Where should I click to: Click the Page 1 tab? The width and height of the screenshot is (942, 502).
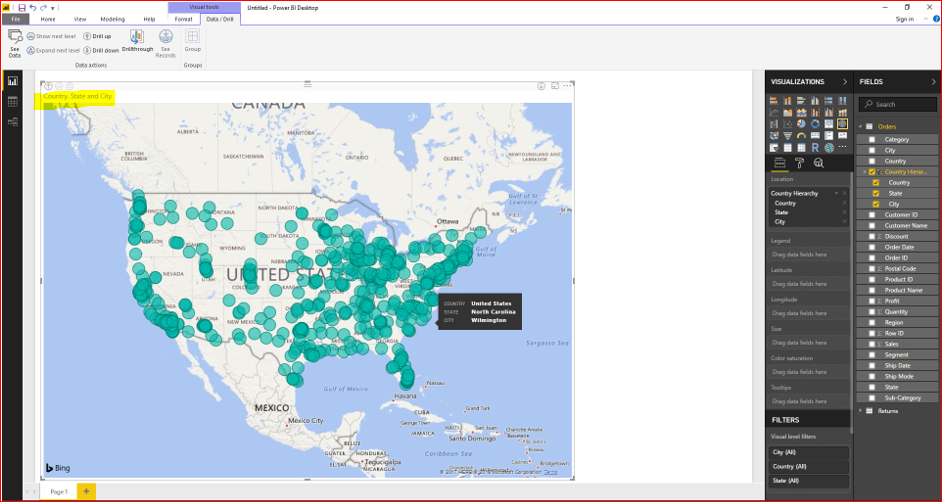tap(58, 492)
